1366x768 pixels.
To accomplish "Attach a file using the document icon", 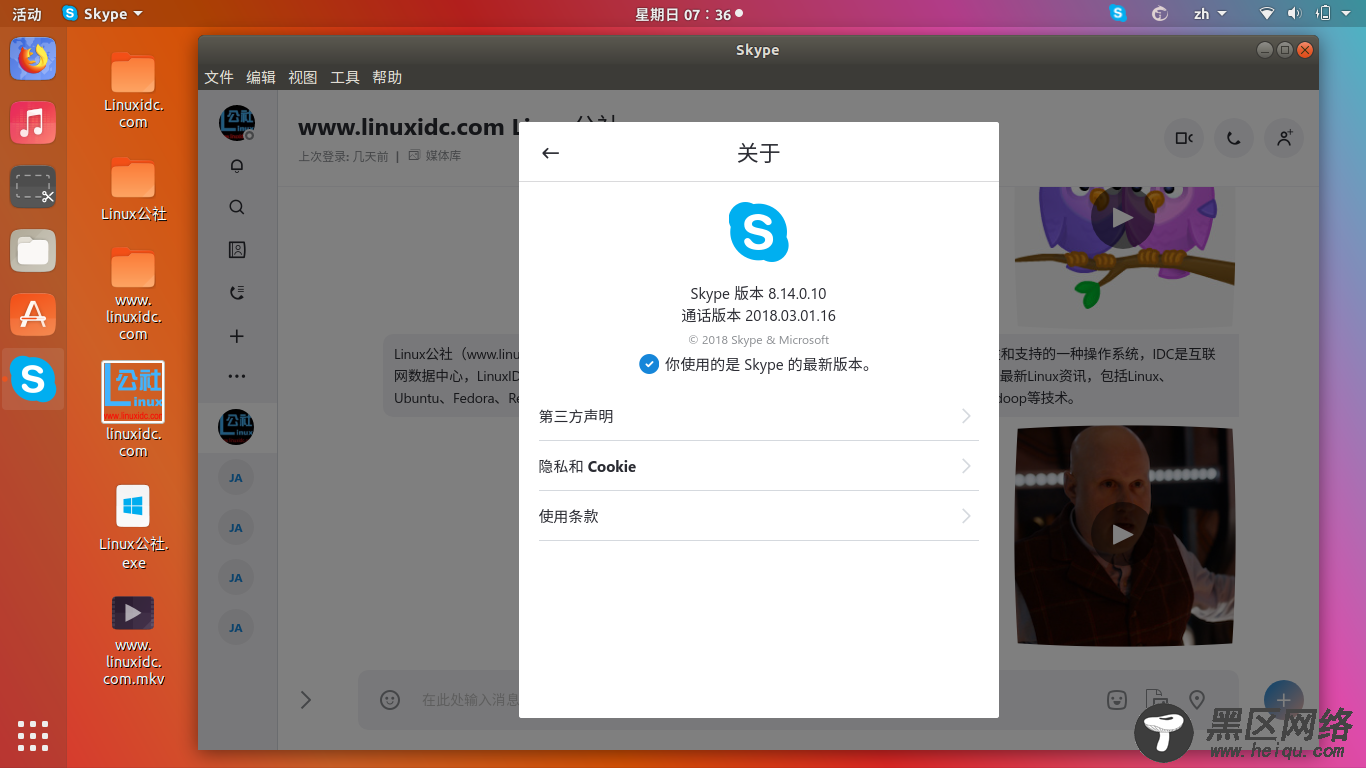I will (x=1156, y=700).
